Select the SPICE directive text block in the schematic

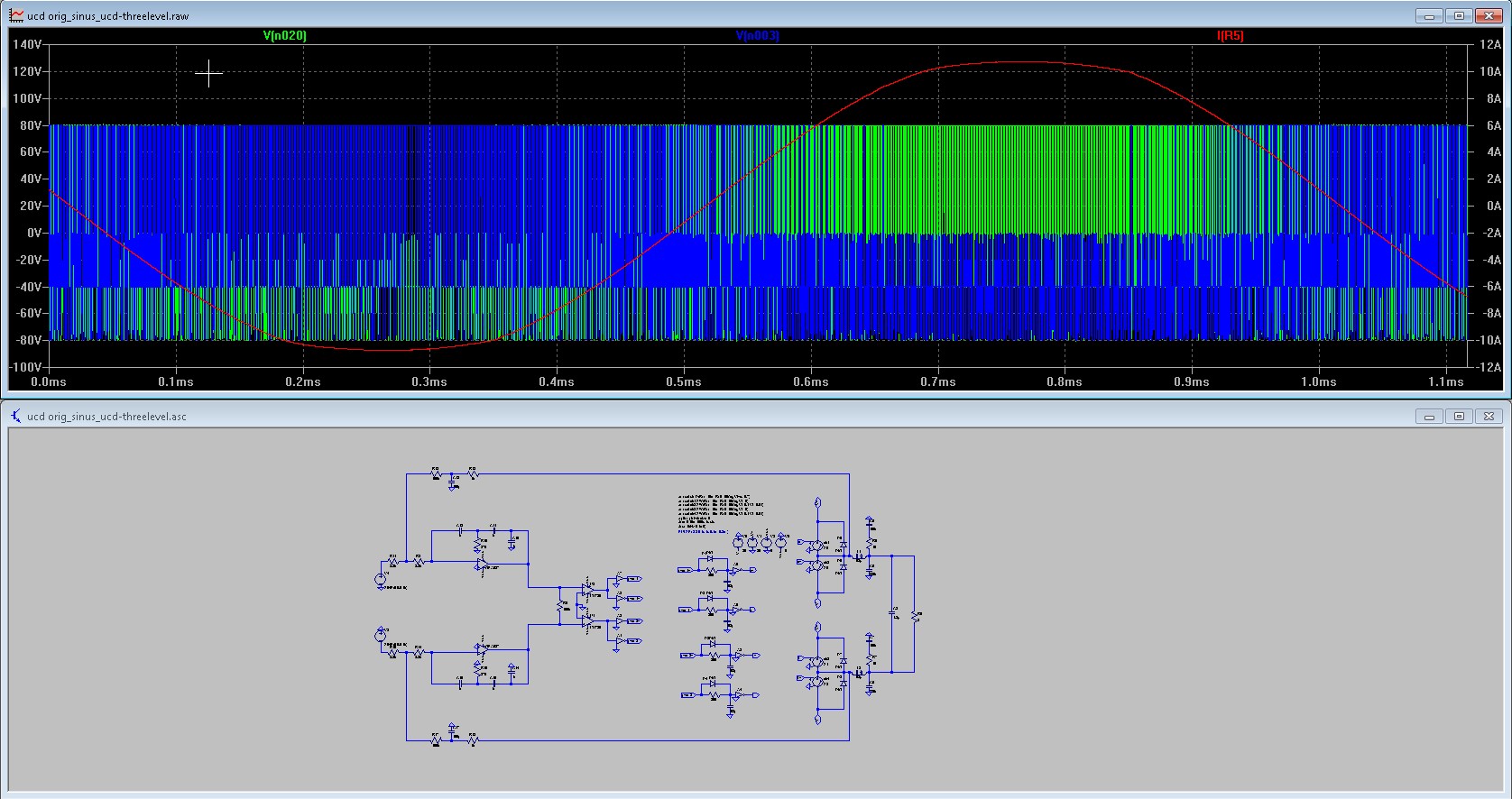pyautogui.click(x=721, y=513)
